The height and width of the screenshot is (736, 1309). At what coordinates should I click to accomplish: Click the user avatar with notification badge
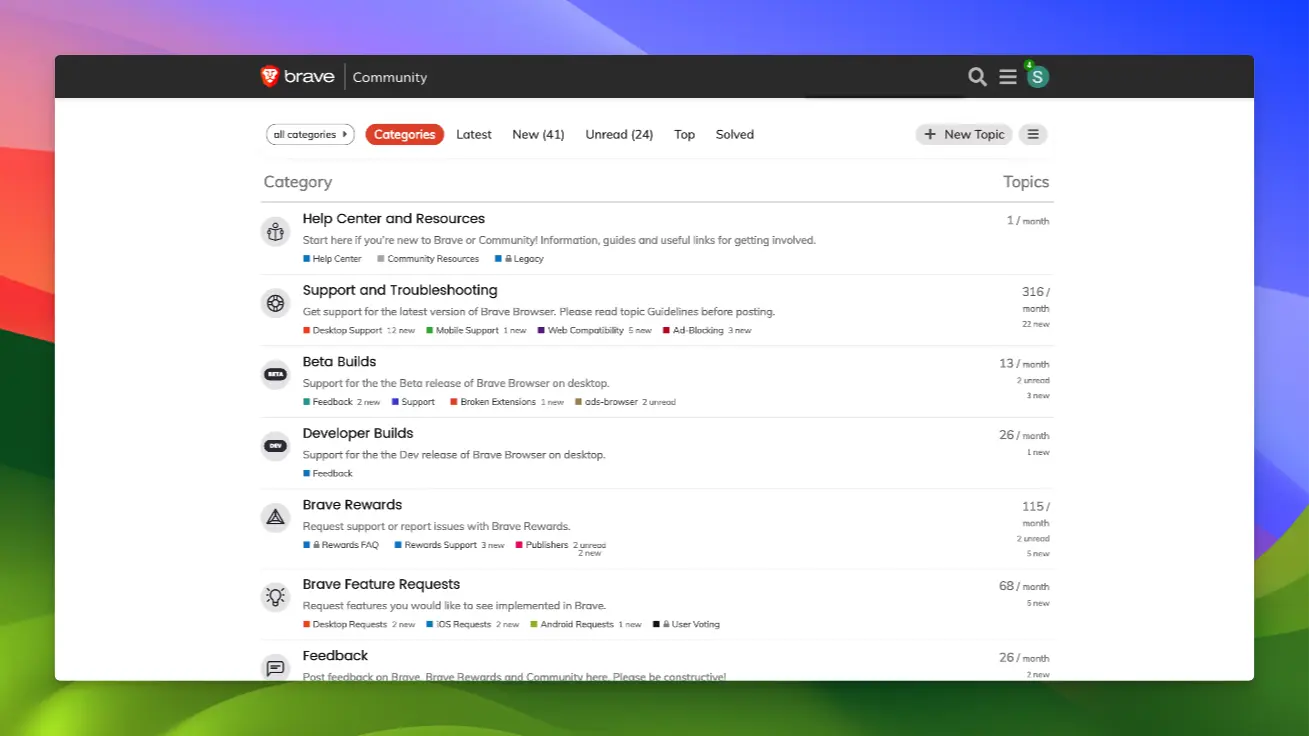click(x=1037, y=76)
